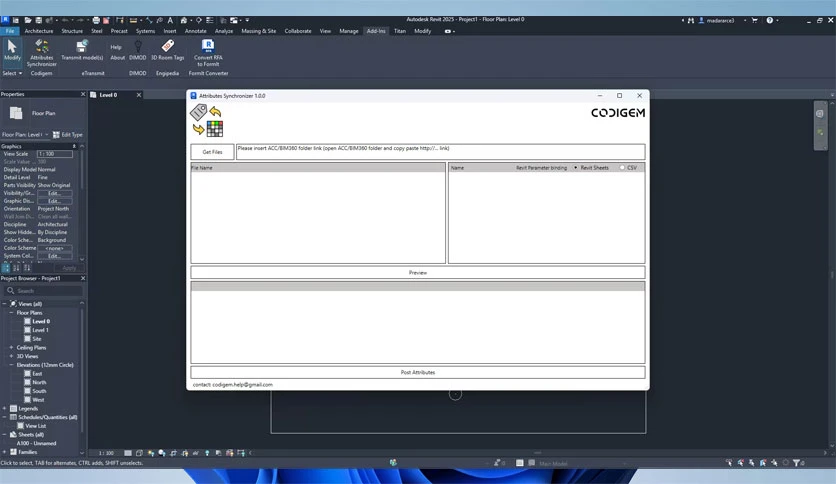This screenshot has width=836, height=484.
Task: Open the Structure ribbon tab
Action: (x=72, y=31)
